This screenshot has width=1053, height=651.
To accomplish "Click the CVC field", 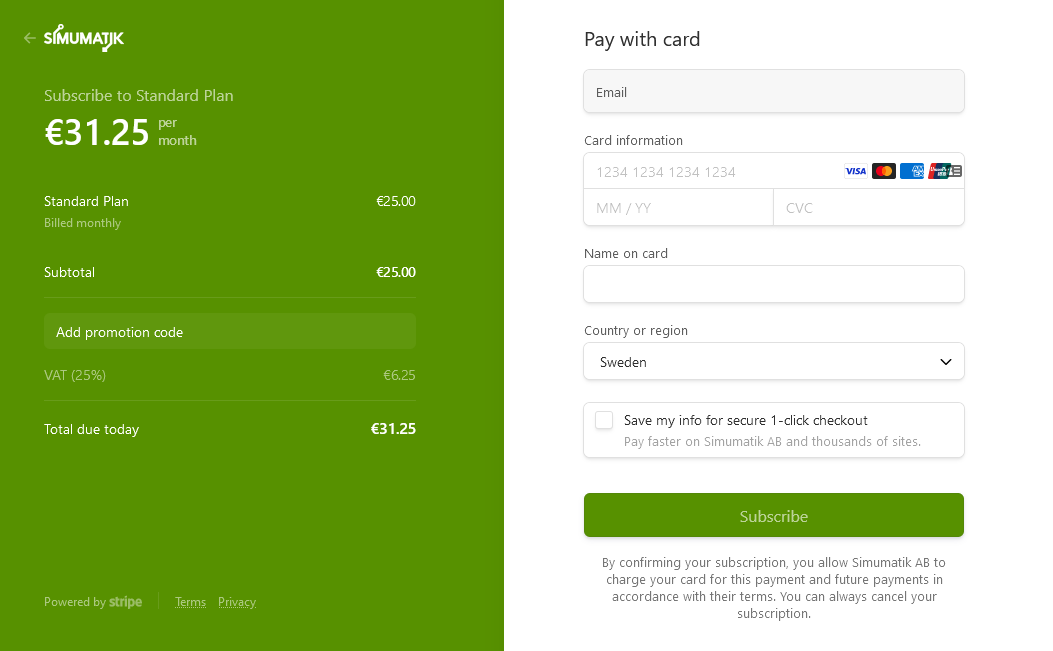I will 868,208.
